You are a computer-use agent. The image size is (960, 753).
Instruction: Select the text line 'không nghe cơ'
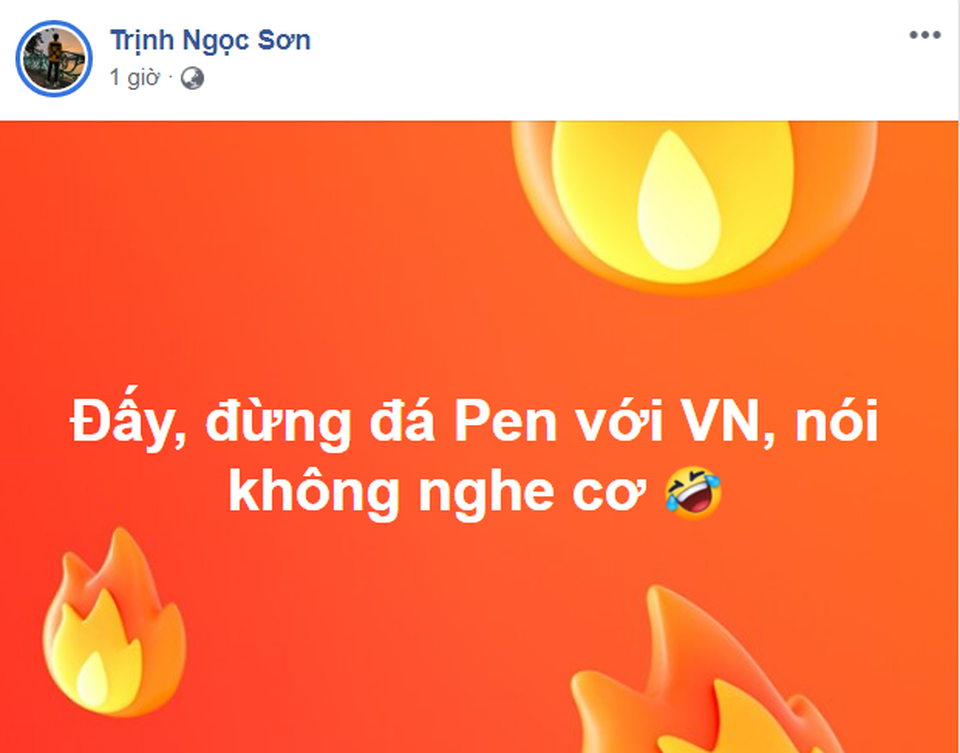(438, 493)
